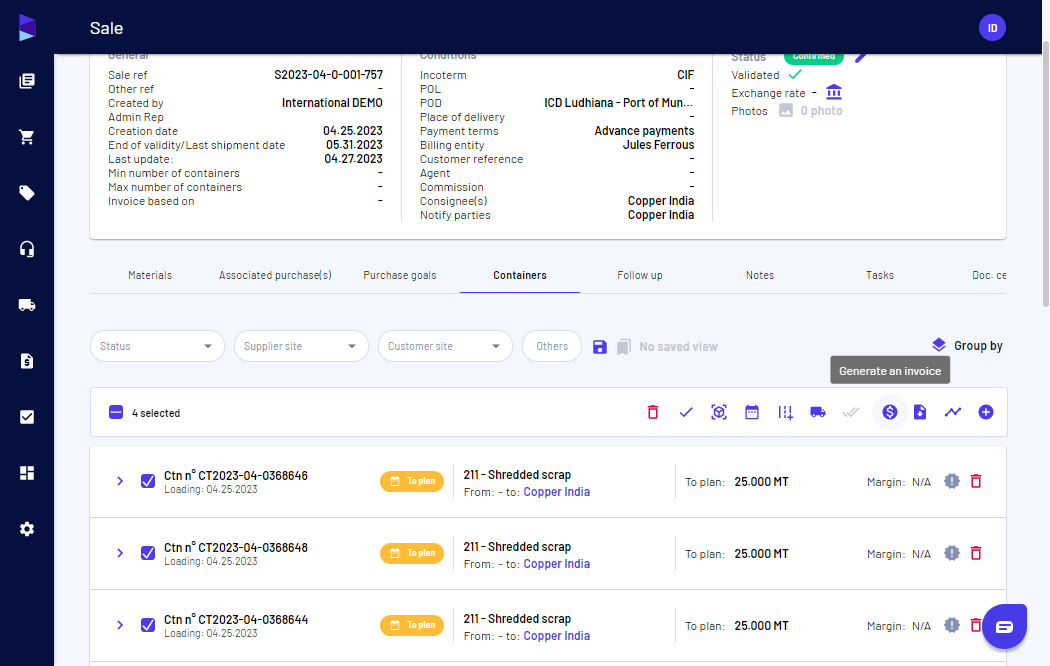Switch to the Materials tab
This screenshot has width=1050, height=666.
(x=150, y=275)
